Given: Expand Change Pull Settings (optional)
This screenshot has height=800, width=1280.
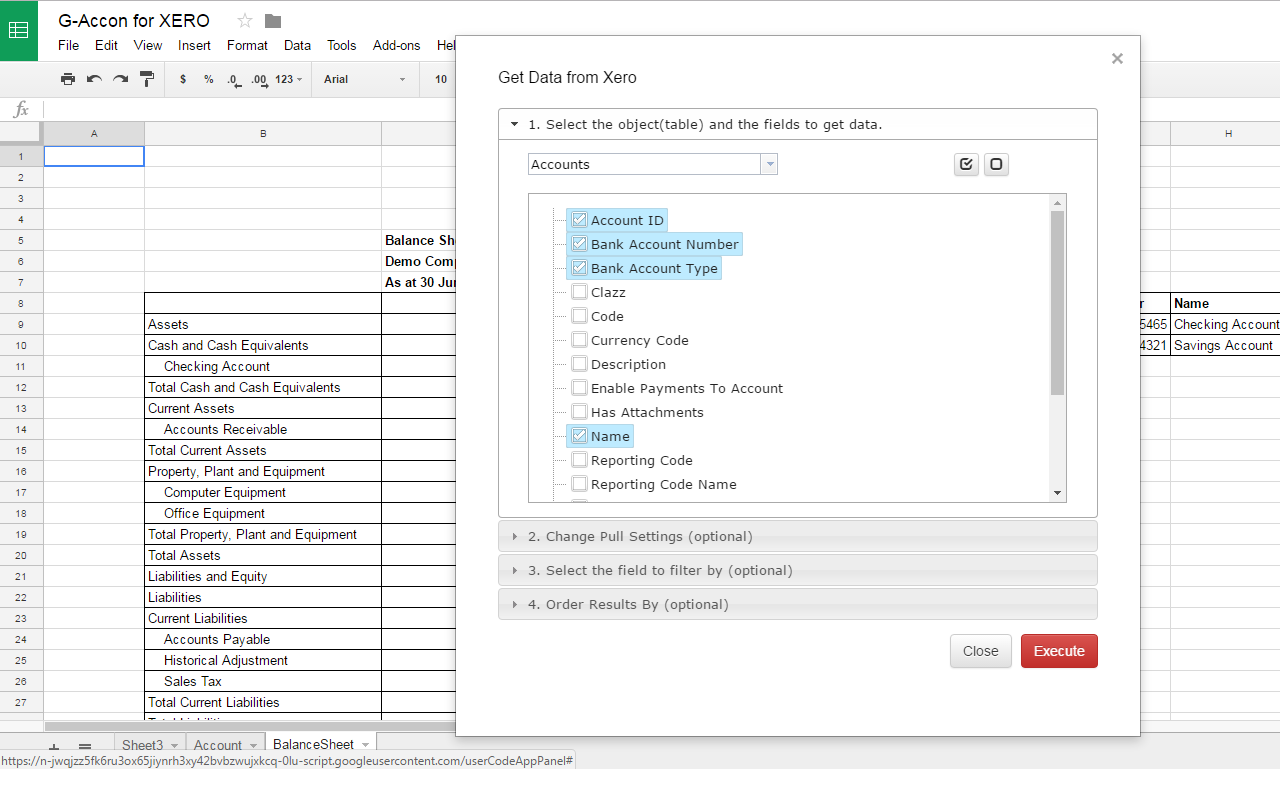Looking at the screenshot, I should tap(798, 537).
